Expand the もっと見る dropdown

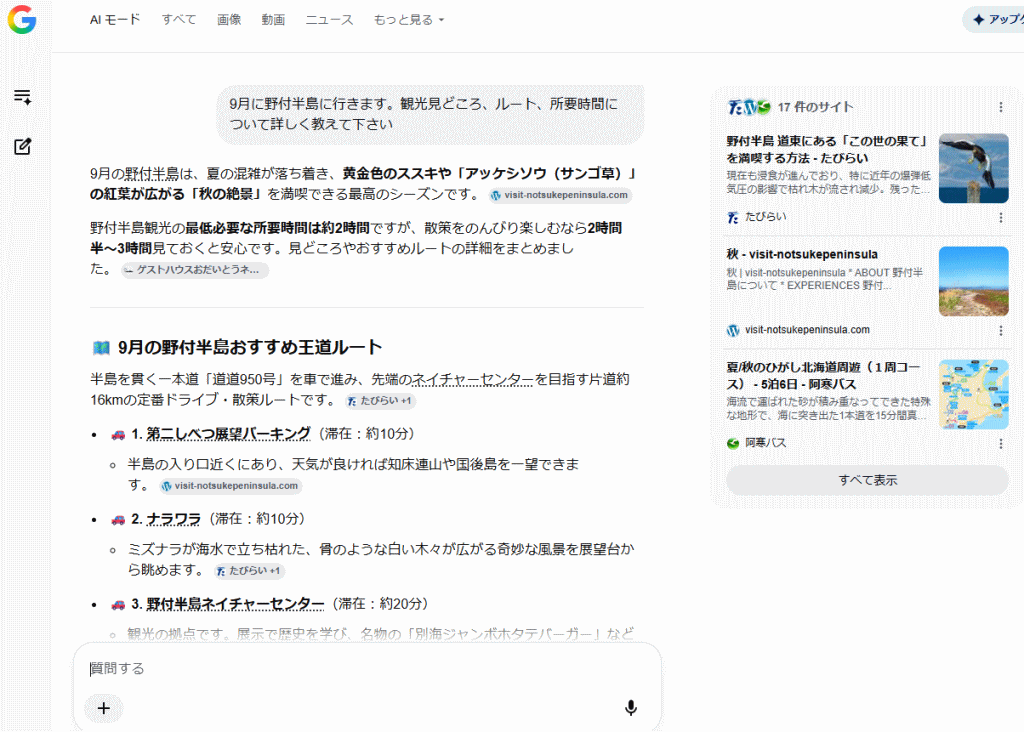tap(409, 20)
